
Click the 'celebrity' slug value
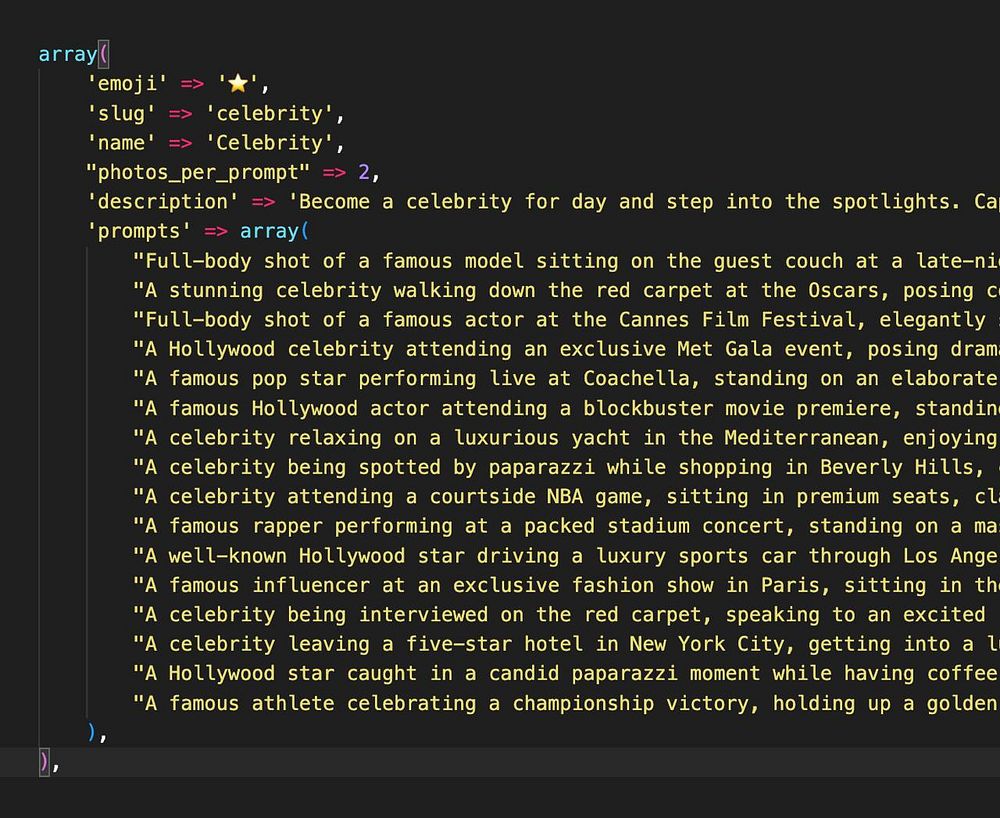click(x=270, y=113)
